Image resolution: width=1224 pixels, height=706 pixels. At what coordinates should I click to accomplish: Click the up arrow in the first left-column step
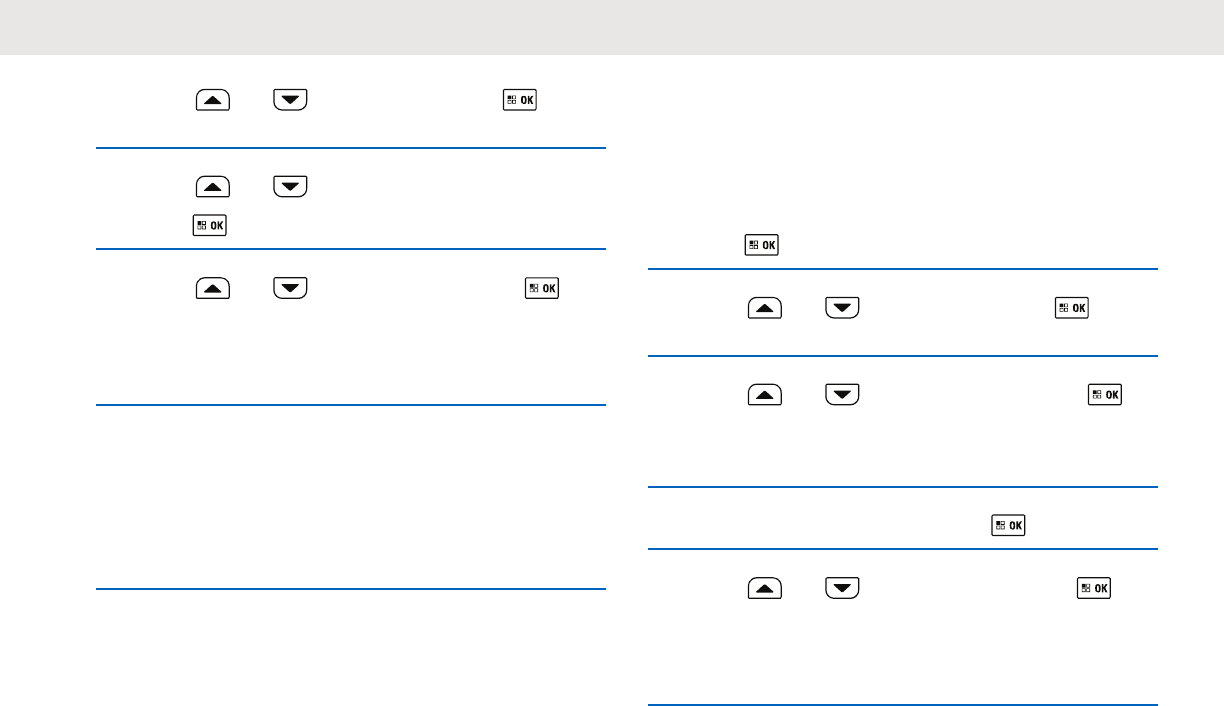(x=213, y=100)
